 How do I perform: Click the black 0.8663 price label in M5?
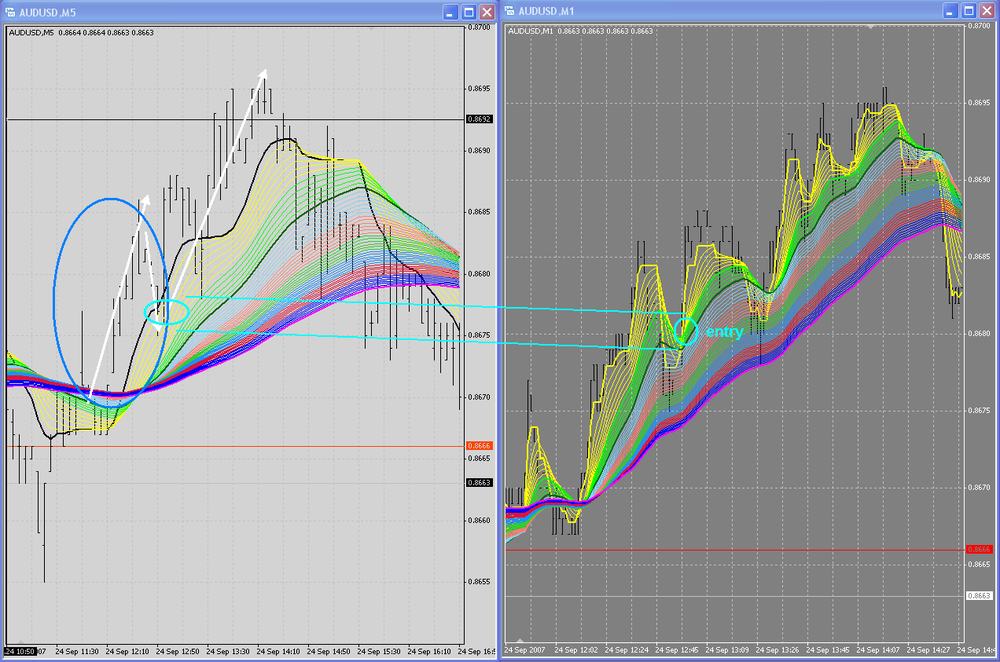point(480,483)
